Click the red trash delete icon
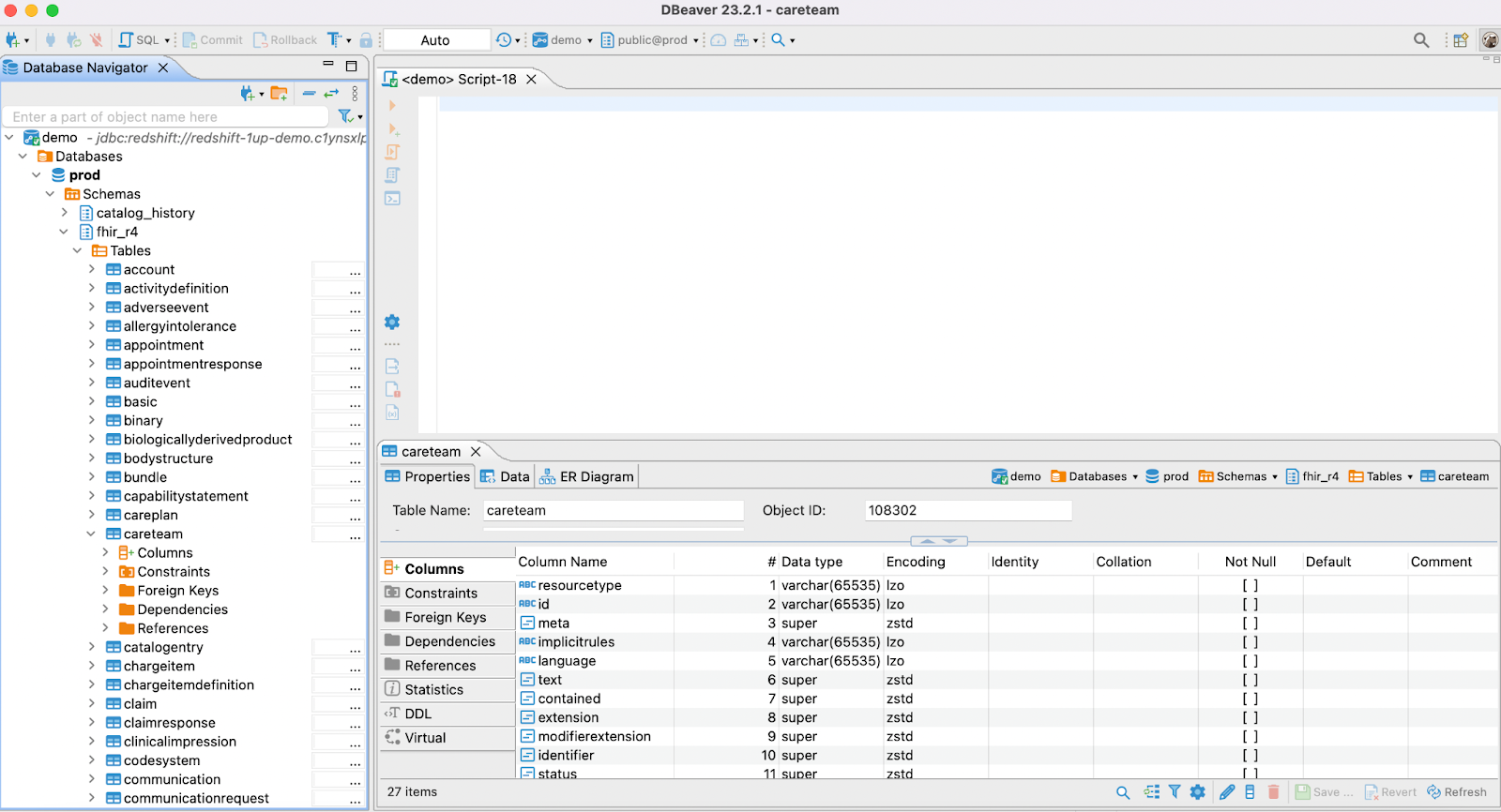This screenshot has height=812, width=1501. (x=1273, y=792)
